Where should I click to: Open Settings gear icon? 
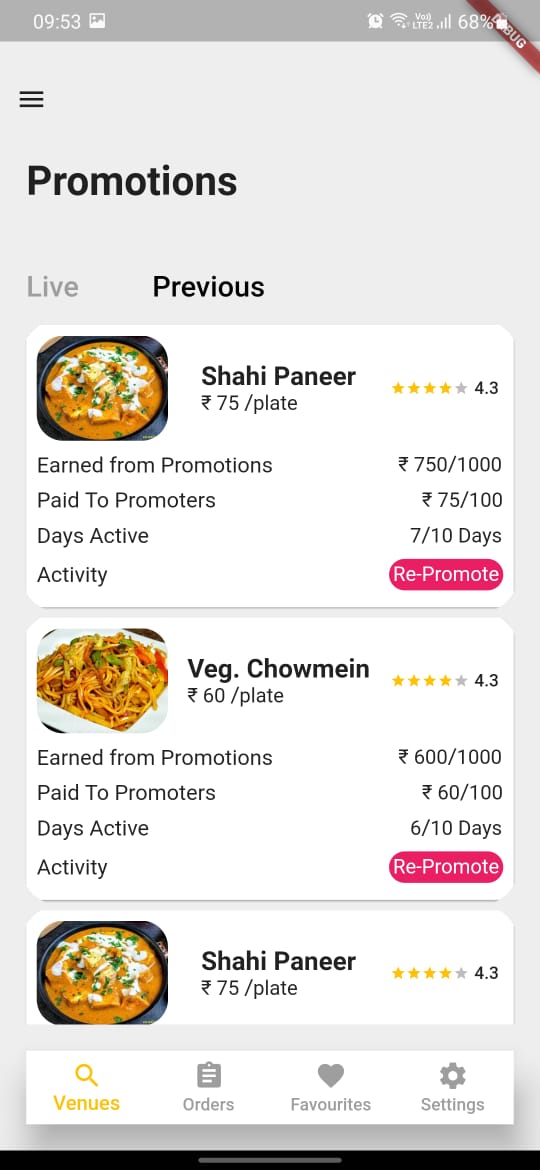point(452,1075)
